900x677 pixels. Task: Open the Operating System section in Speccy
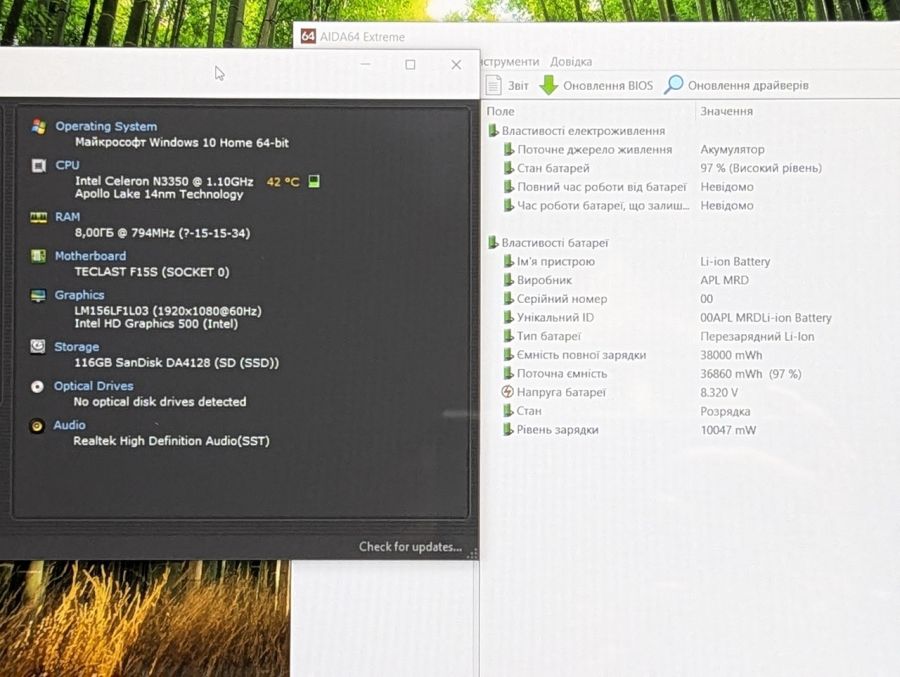coord(106,126)
